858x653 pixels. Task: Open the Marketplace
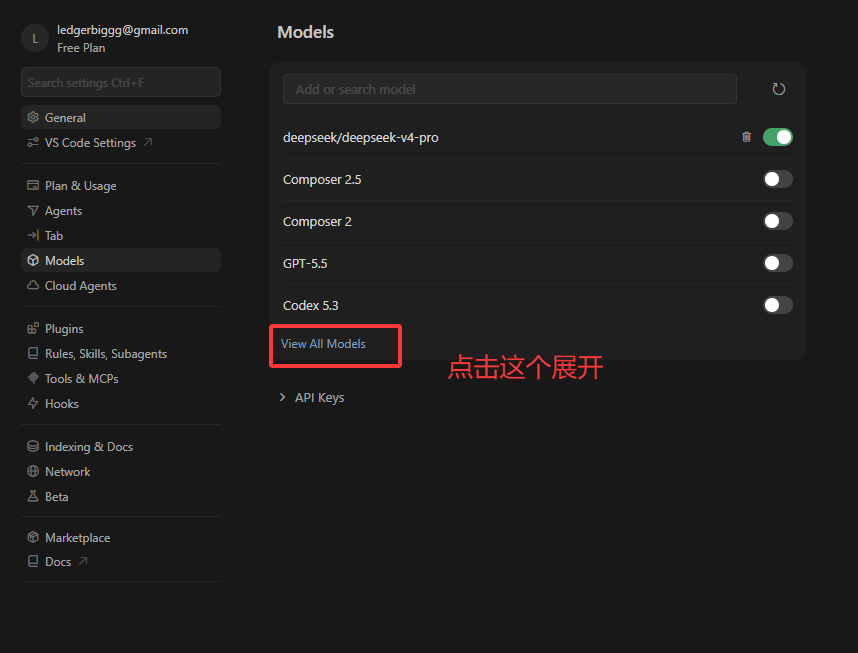(121, 538)
